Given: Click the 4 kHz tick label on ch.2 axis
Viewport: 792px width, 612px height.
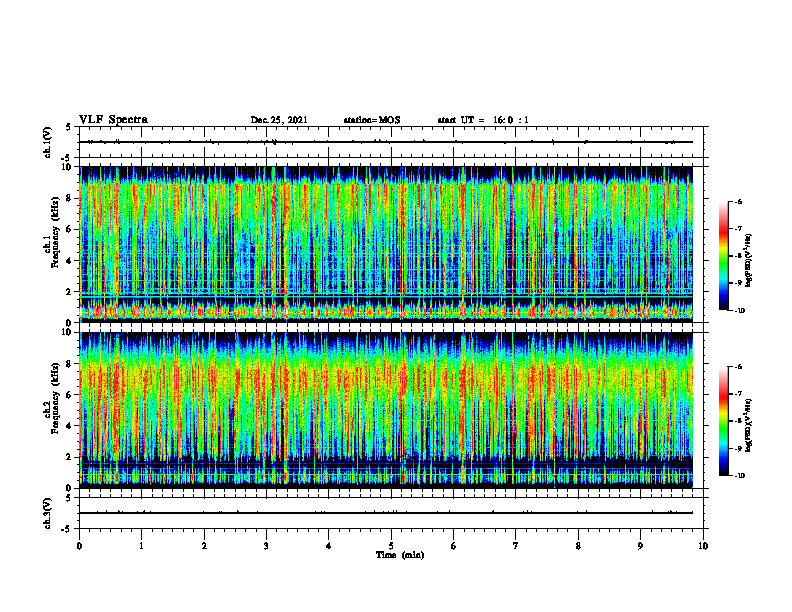Looking at the screenshot, I should [70, 426].
